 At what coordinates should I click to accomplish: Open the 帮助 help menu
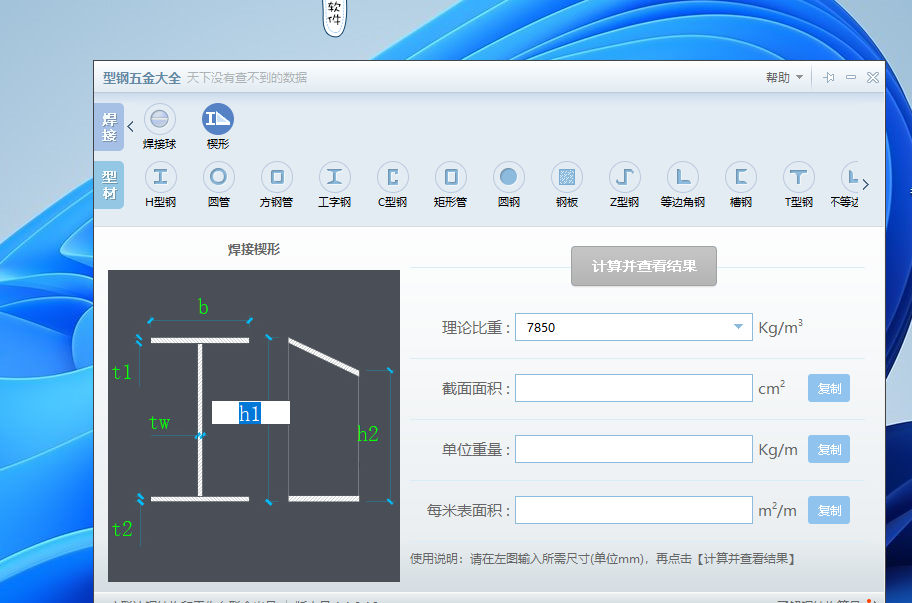(784, 77)
